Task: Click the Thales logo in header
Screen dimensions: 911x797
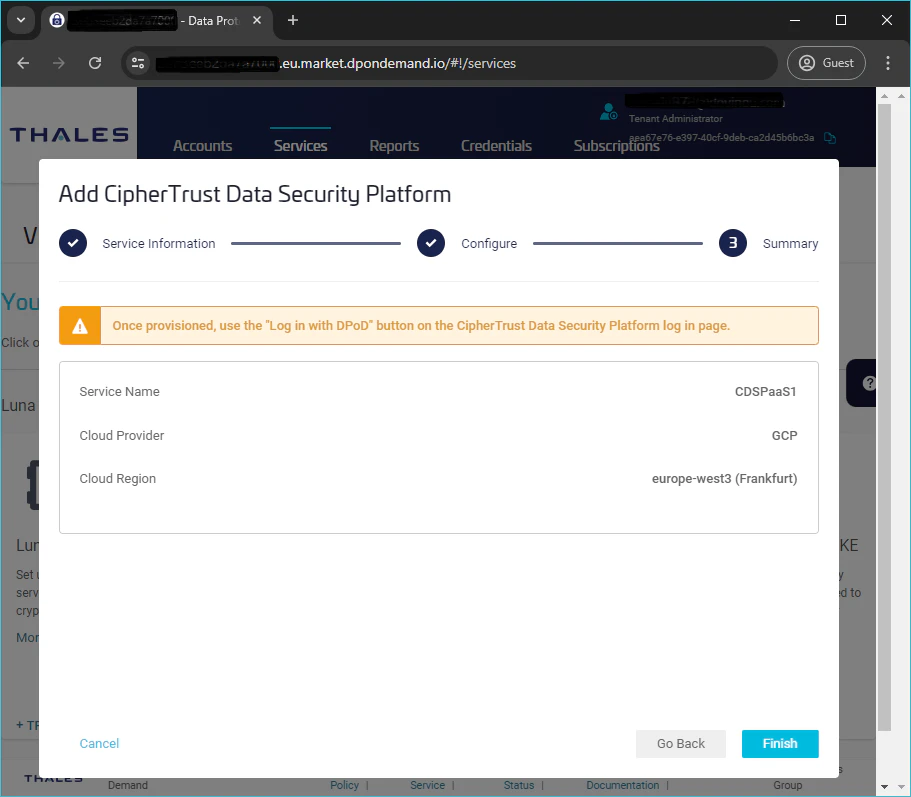Action: [69, 135]
